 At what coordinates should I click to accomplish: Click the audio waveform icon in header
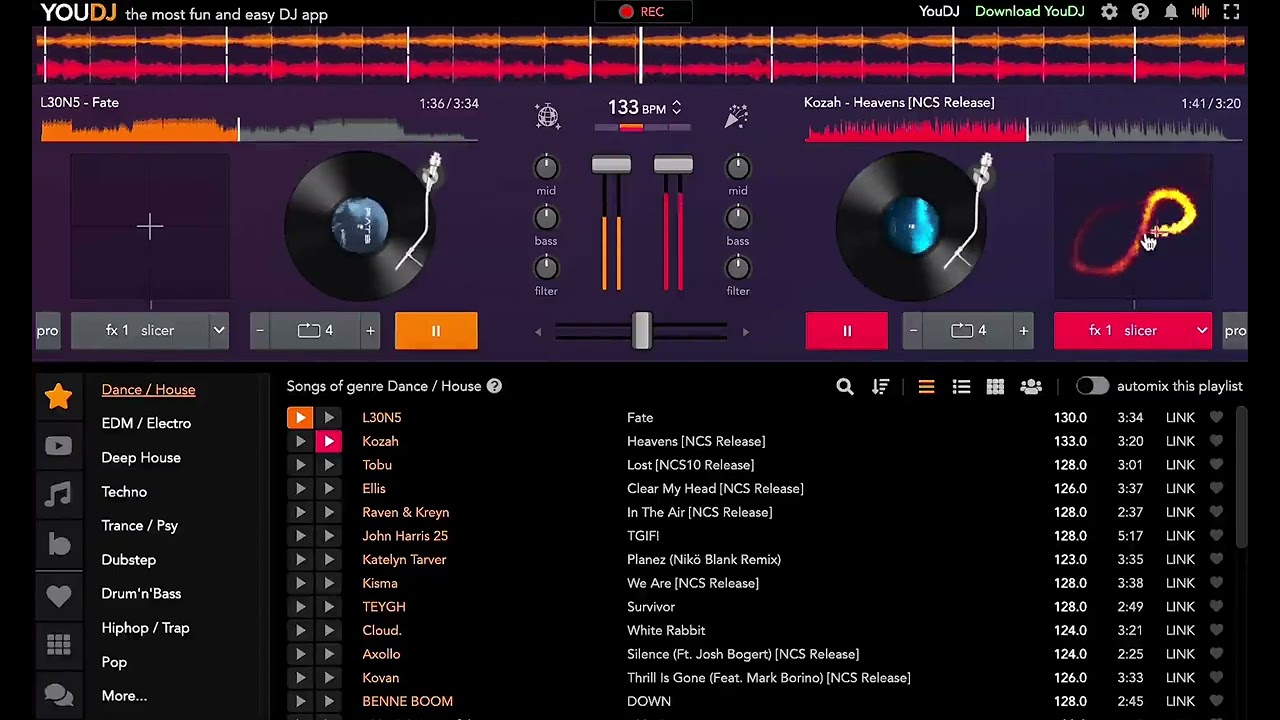click(x=1201, y=12)
